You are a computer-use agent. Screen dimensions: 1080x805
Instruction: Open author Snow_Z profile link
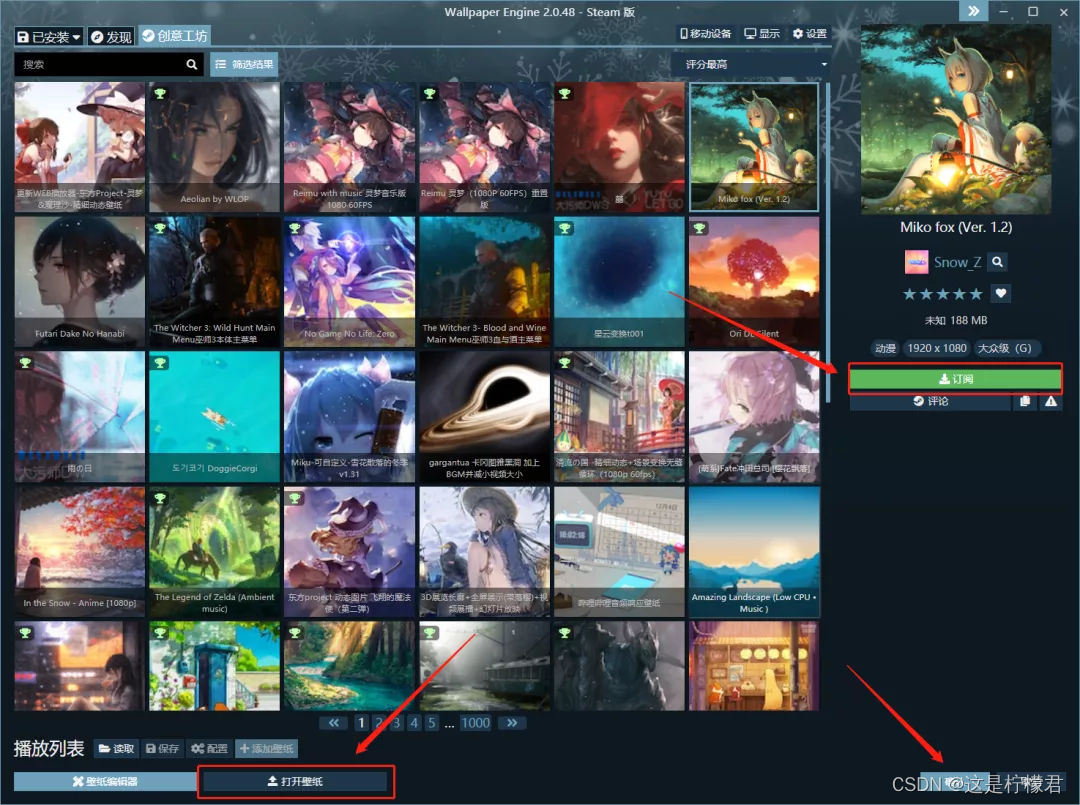pyautogui.click(x=957, y=262)
